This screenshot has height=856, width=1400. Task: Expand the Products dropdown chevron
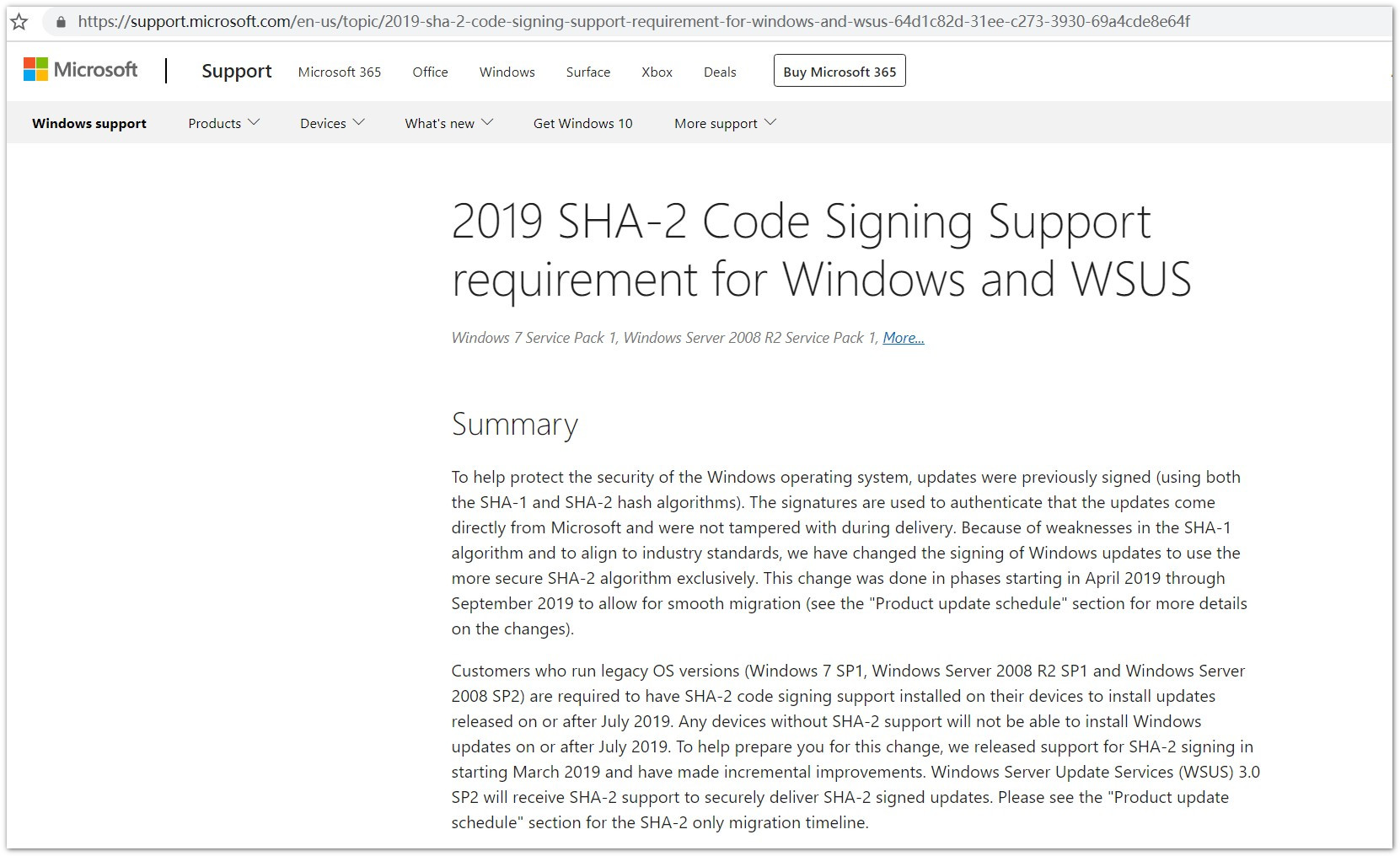(x=254, y=123)
